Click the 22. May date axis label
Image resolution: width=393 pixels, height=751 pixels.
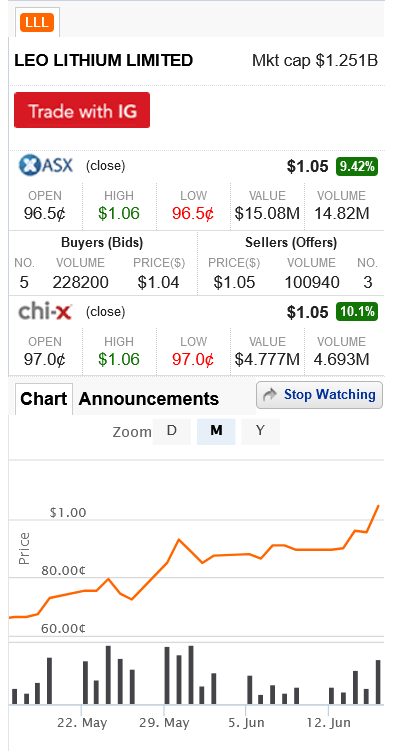point(82,723)
